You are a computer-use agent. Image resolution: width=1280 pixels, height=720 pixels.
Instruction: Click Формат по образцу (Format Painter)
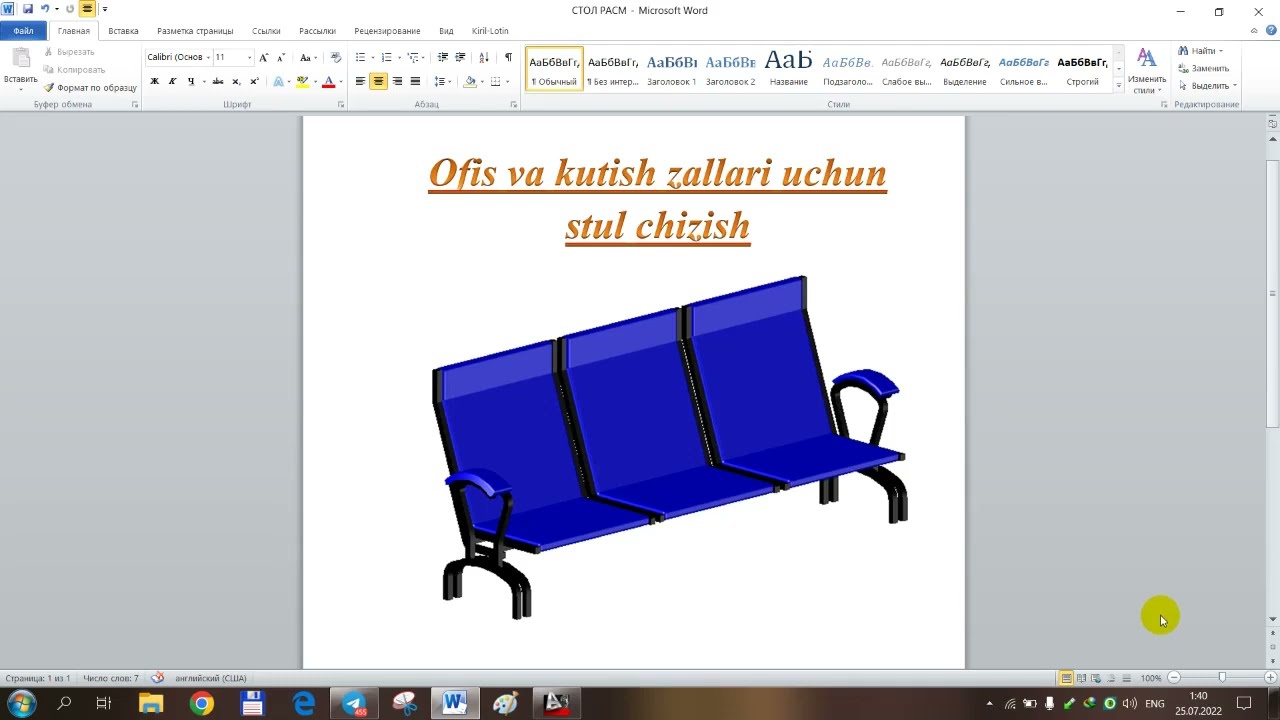click(x=90, y=88)
